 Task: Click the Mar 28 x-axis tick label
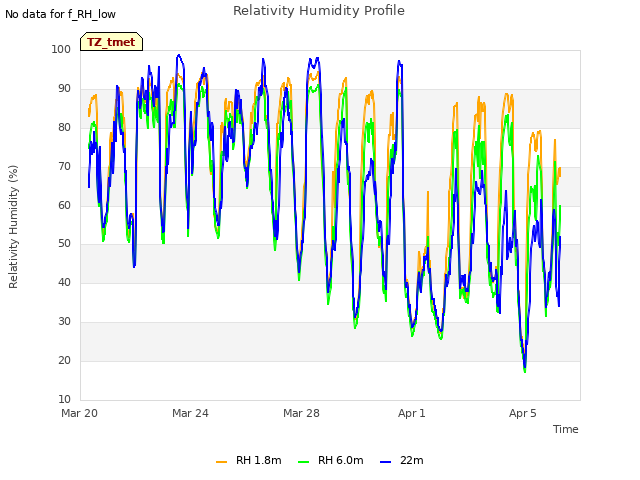tap(301, 413)
